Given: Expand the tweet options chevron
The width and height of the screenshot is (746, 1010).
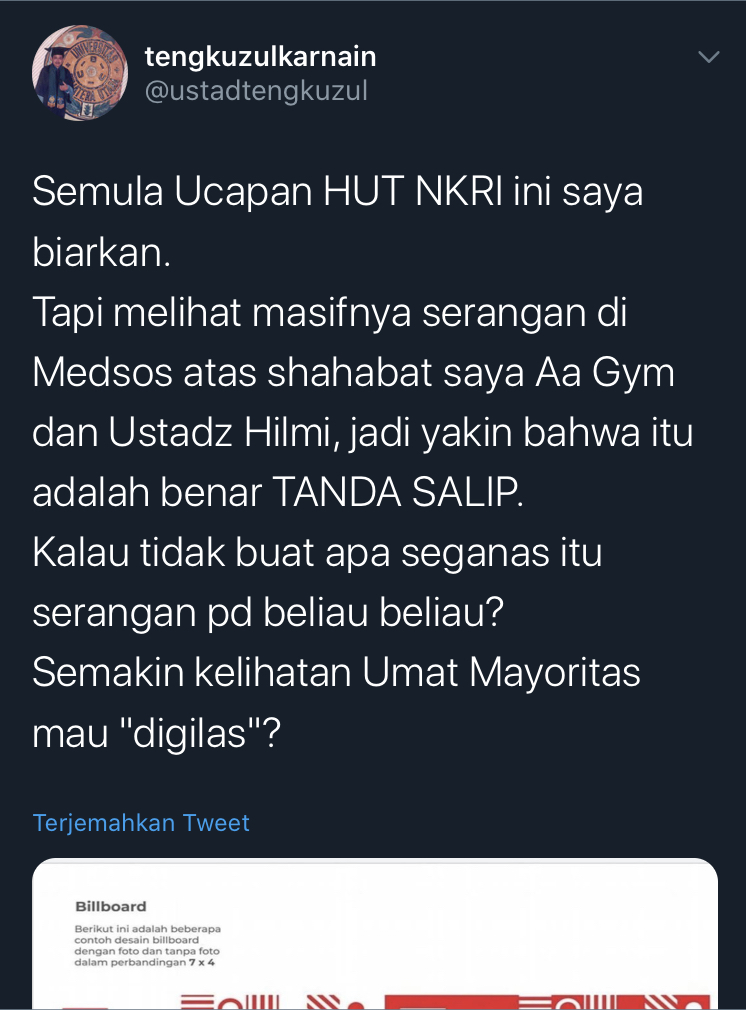Looking at the screenshot, I should [709, 57].
